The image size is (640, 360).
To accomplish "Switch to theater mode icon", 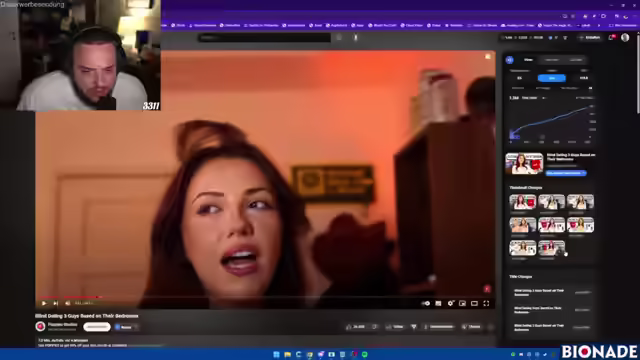I will click(474, 303).
